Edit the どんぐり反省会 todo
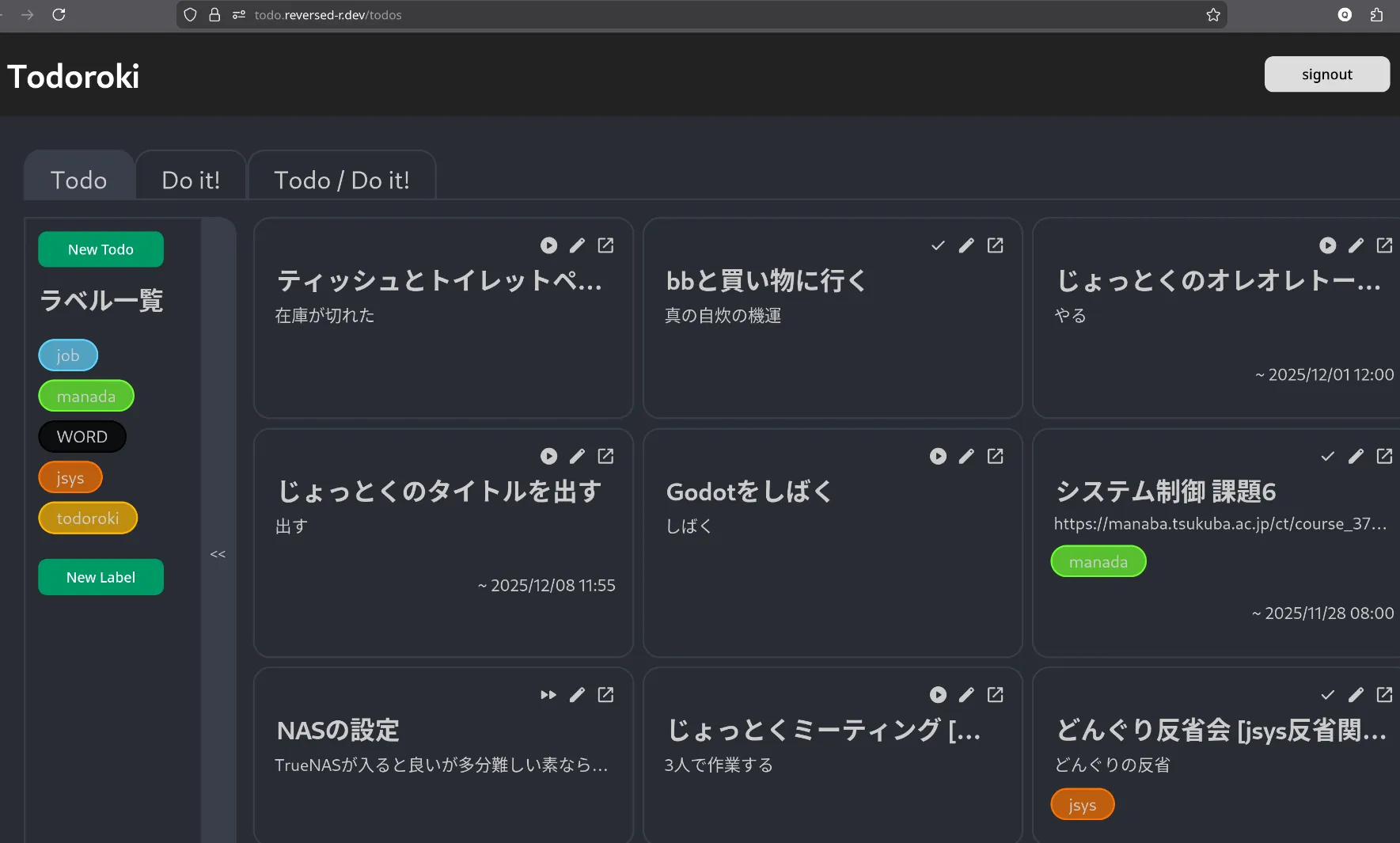The image size is (1400, 843). 1356,694
